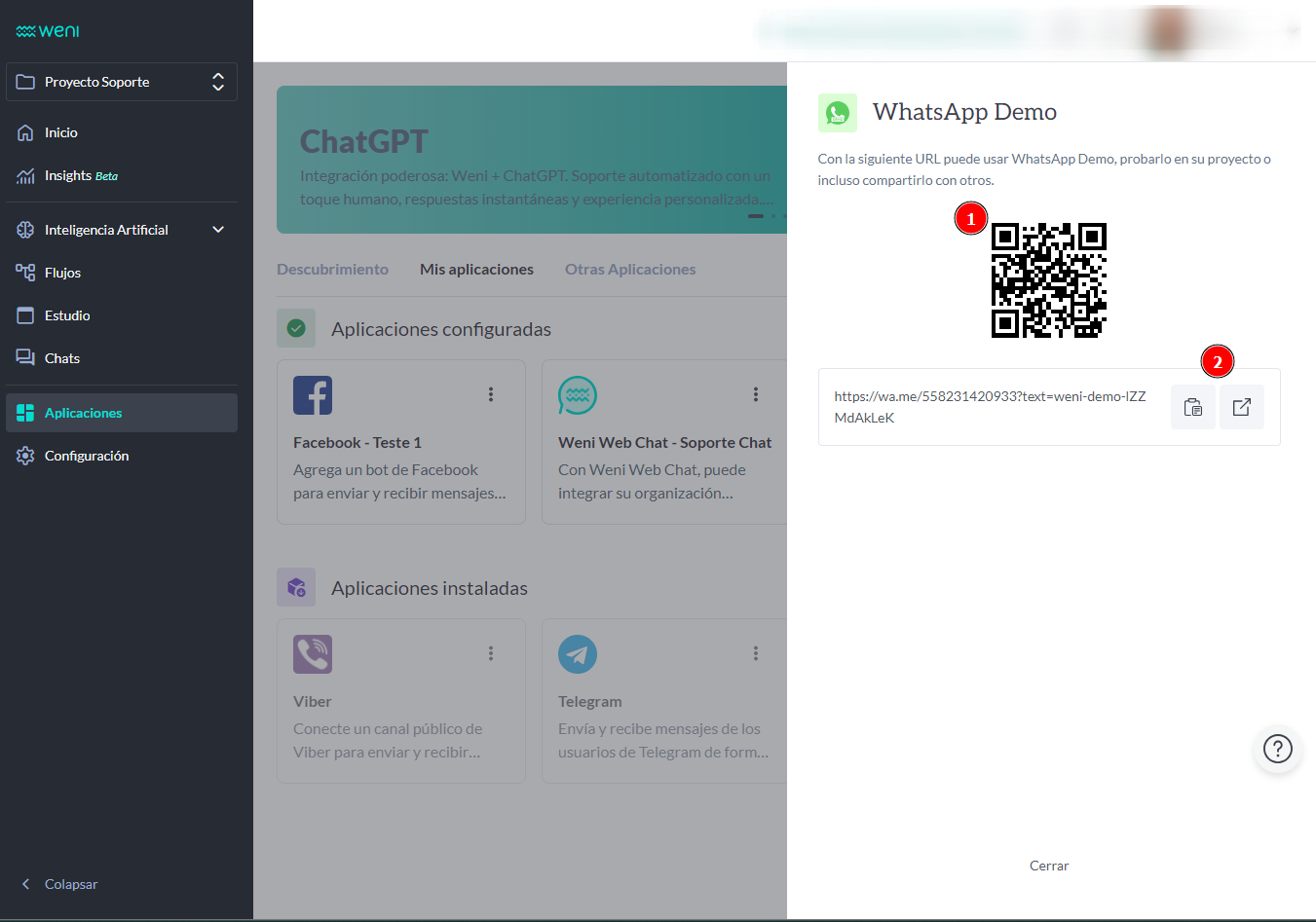Open options menu on Facebook - Teste 1 card

click(491, 394)
